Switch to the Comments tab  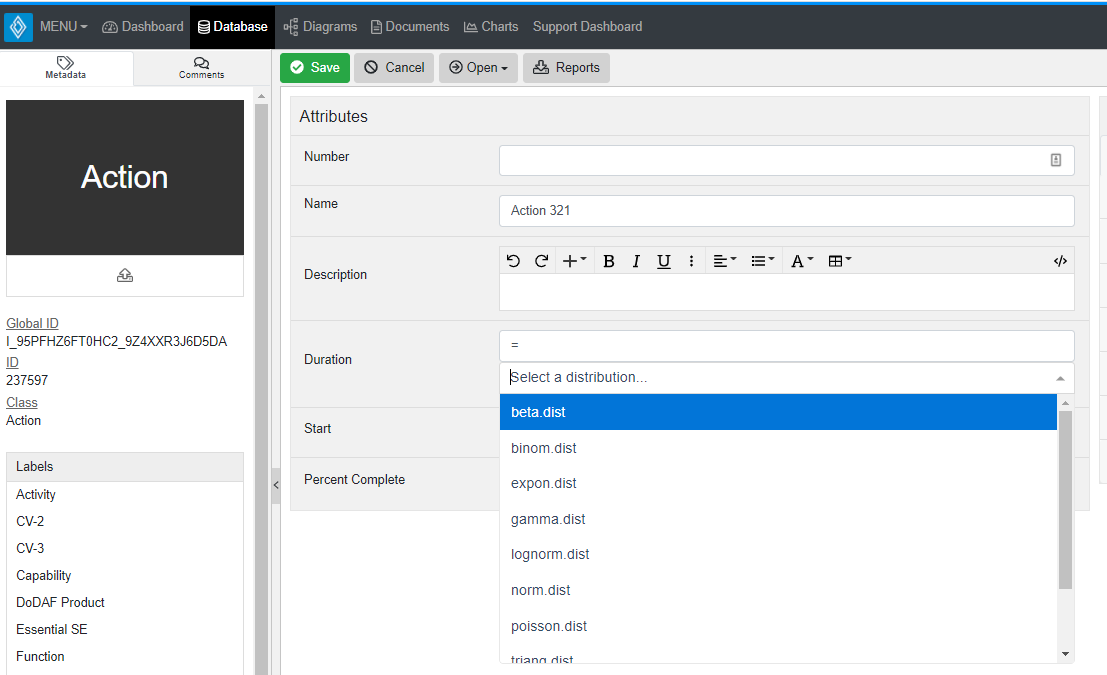201,68
